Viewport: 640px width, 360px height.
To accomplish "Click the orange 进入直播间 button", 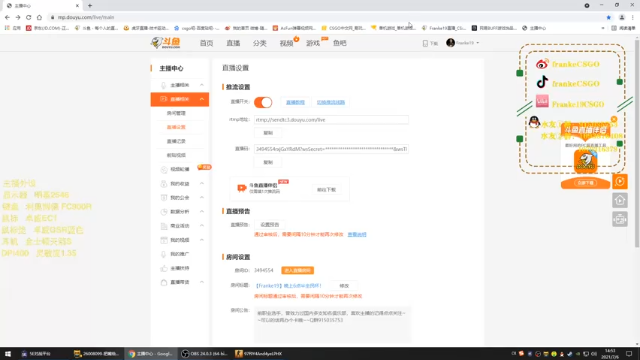I will tap(298, 271).
